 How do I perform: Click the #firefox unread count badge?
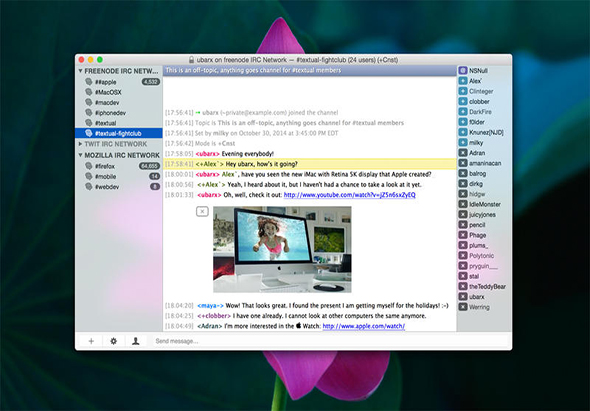click(149, 166)
